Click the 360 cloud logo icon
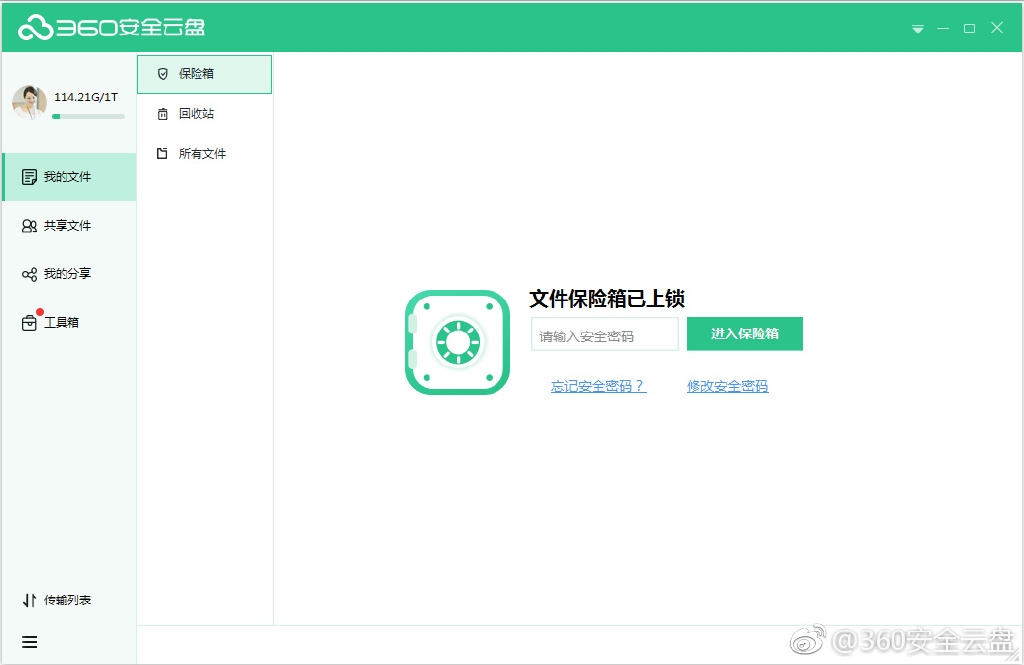This screenshot has width=1024, height=665. [x=35, y=28]
